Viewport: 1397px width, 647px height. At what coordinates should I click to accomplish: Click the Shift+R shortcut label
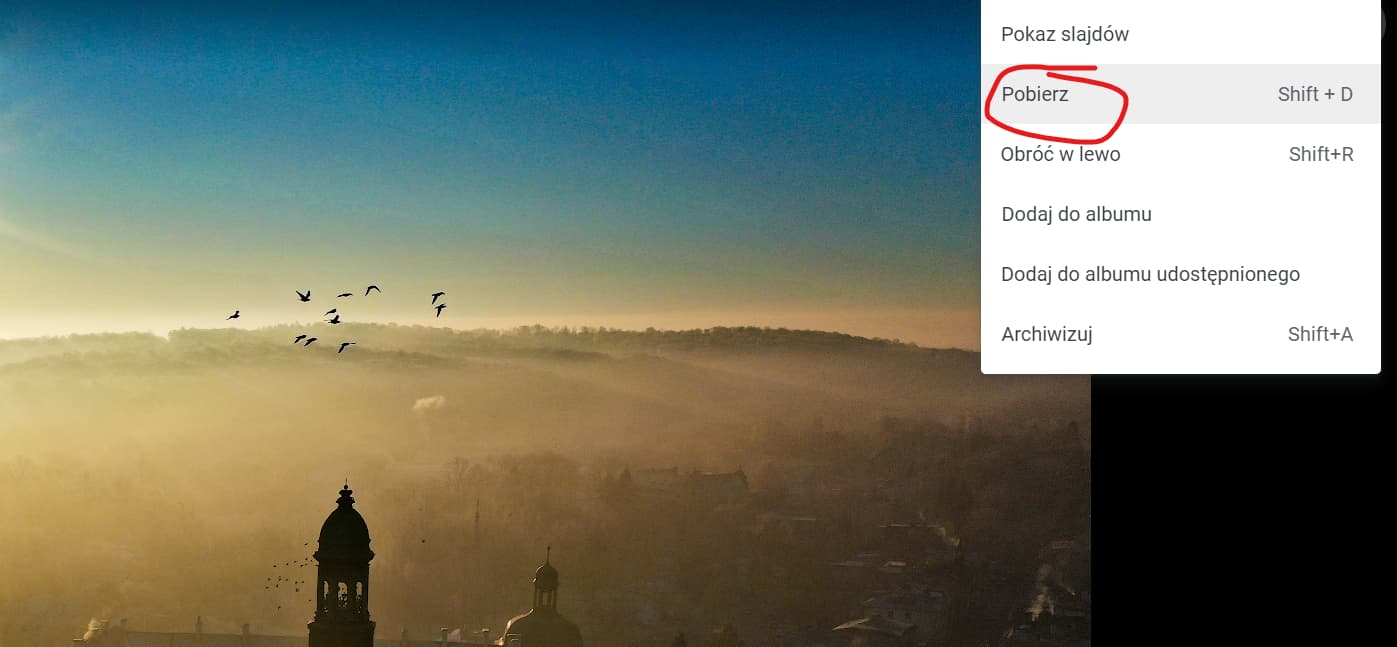pyautogui.click(x=1321, y=154)
